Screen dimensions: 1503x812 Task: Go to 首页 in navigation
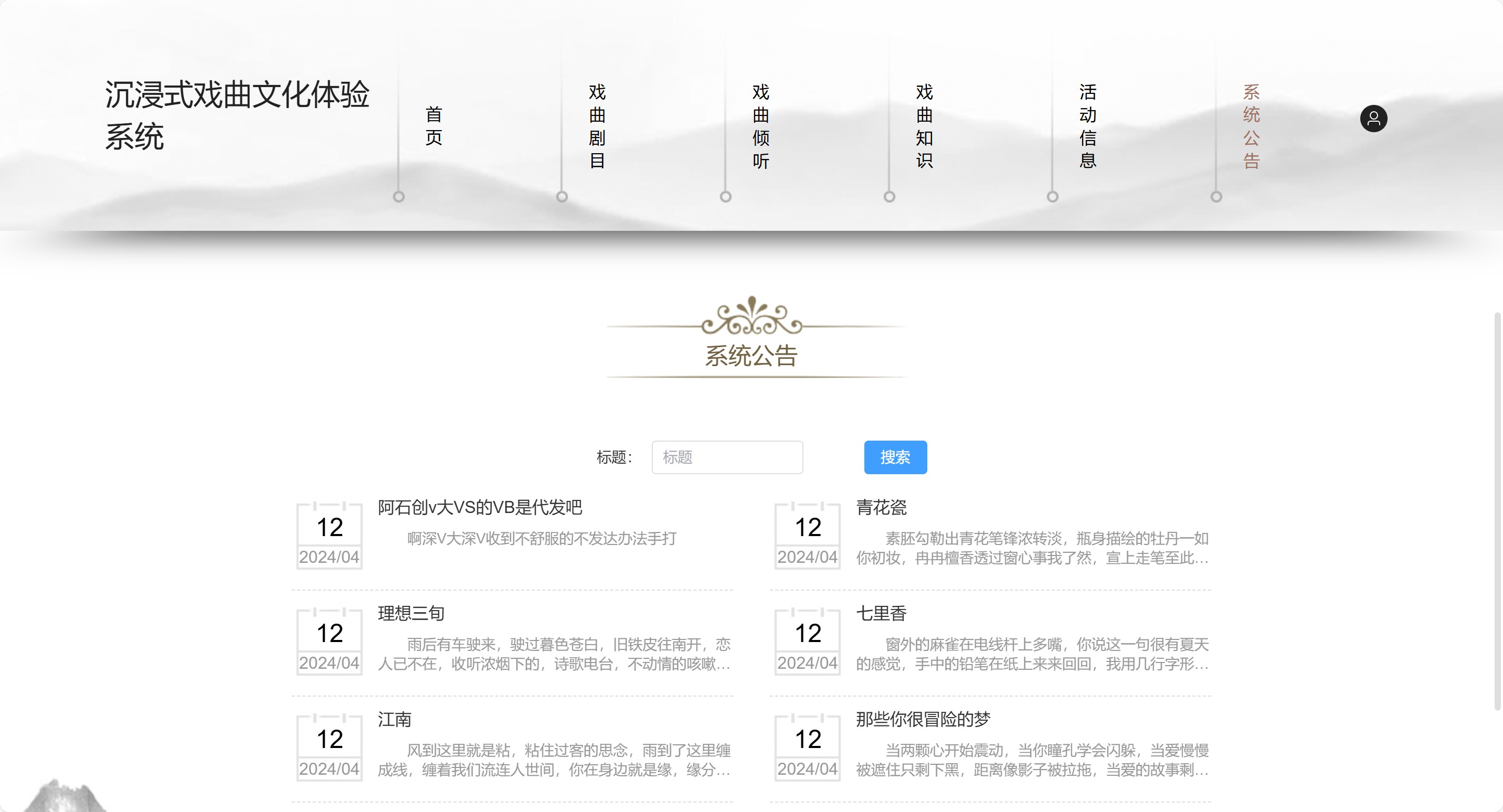[x=433, y=126]
